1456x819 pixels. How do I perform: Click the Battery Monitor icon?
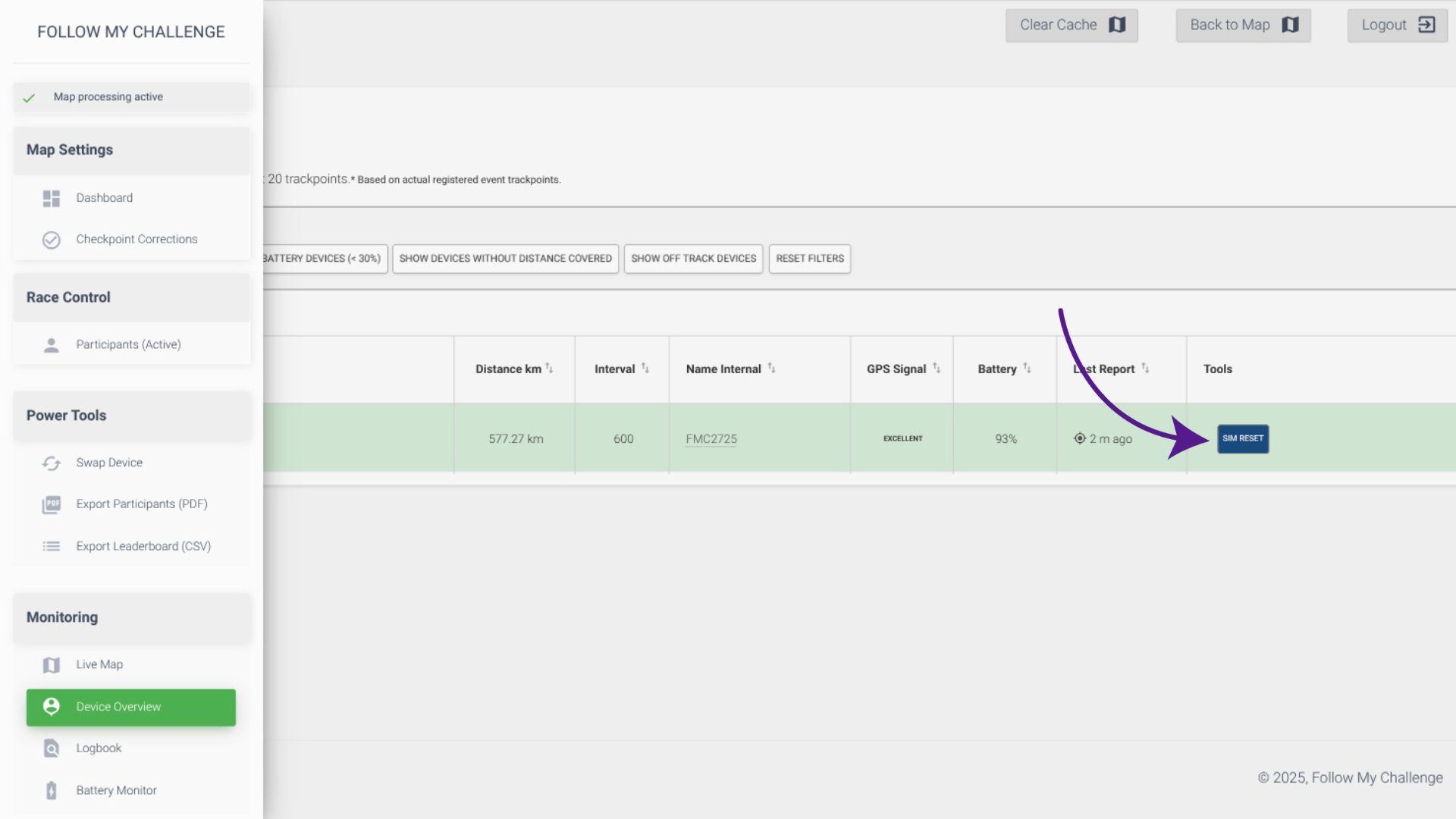(x=51, y=791)
